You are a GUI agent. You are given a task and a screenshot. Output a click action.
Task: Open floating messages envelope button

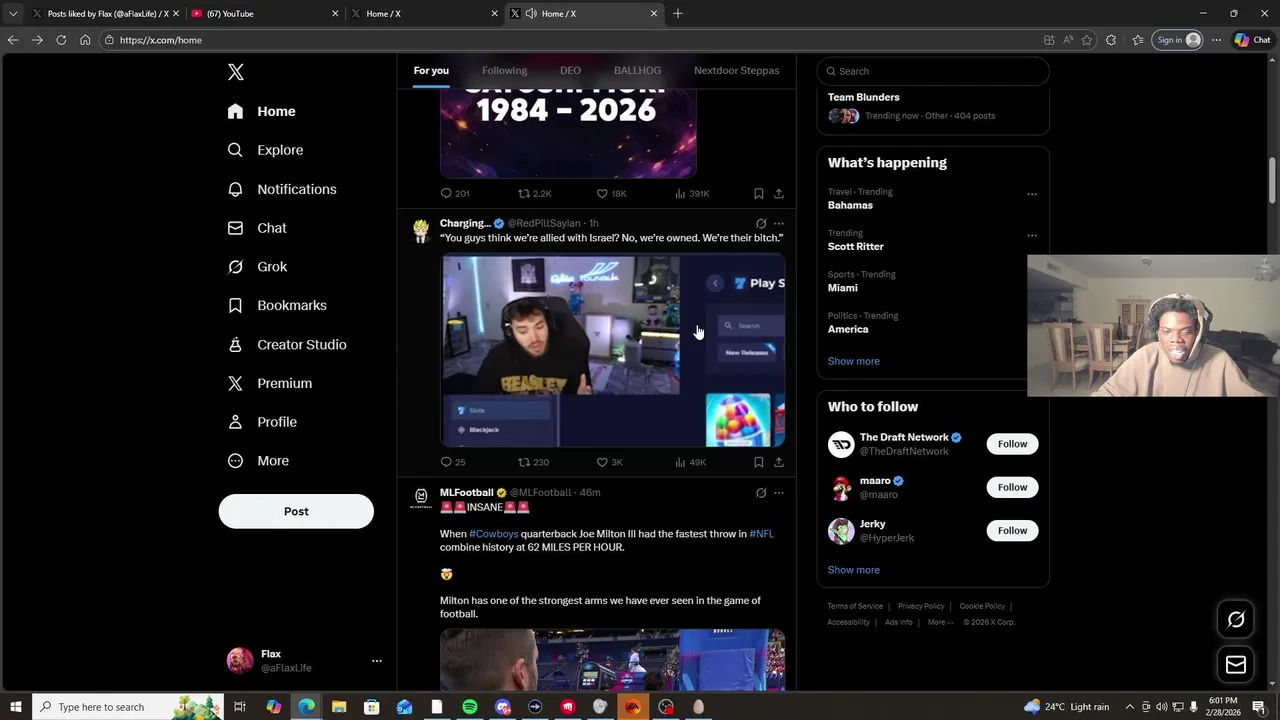coord(1236,665)
